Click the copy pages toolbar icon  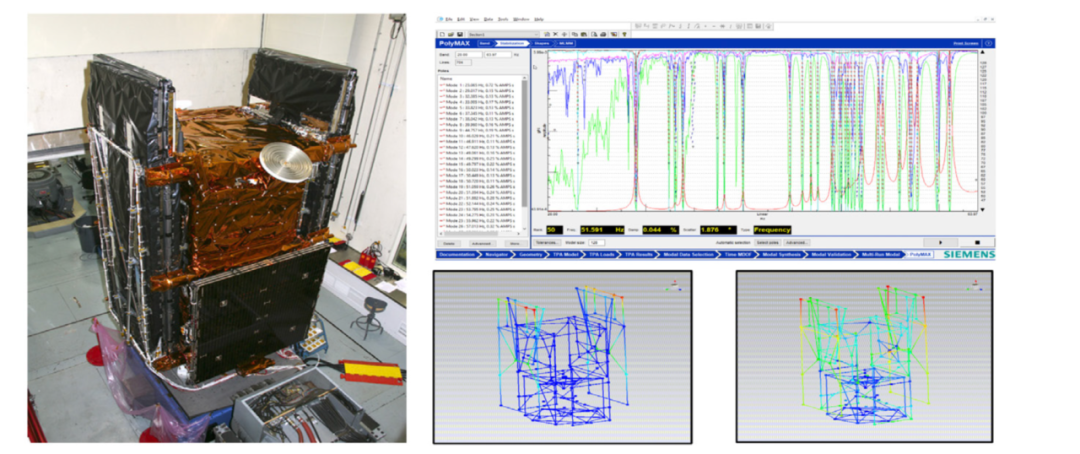pos(575,34)
